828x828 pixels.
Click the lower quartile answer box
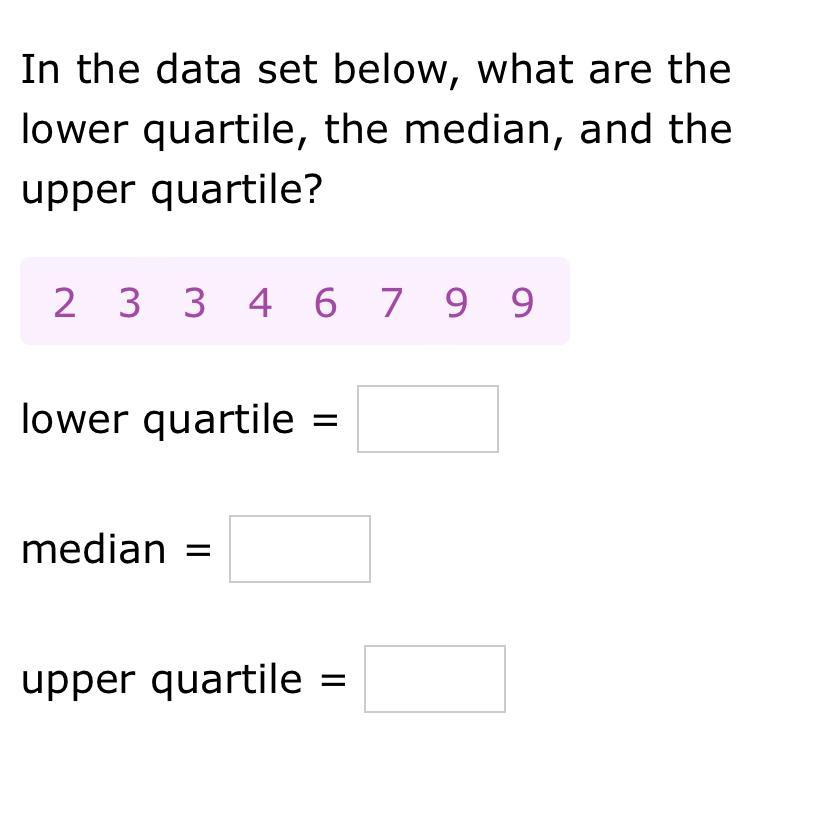tap(428, 419)
